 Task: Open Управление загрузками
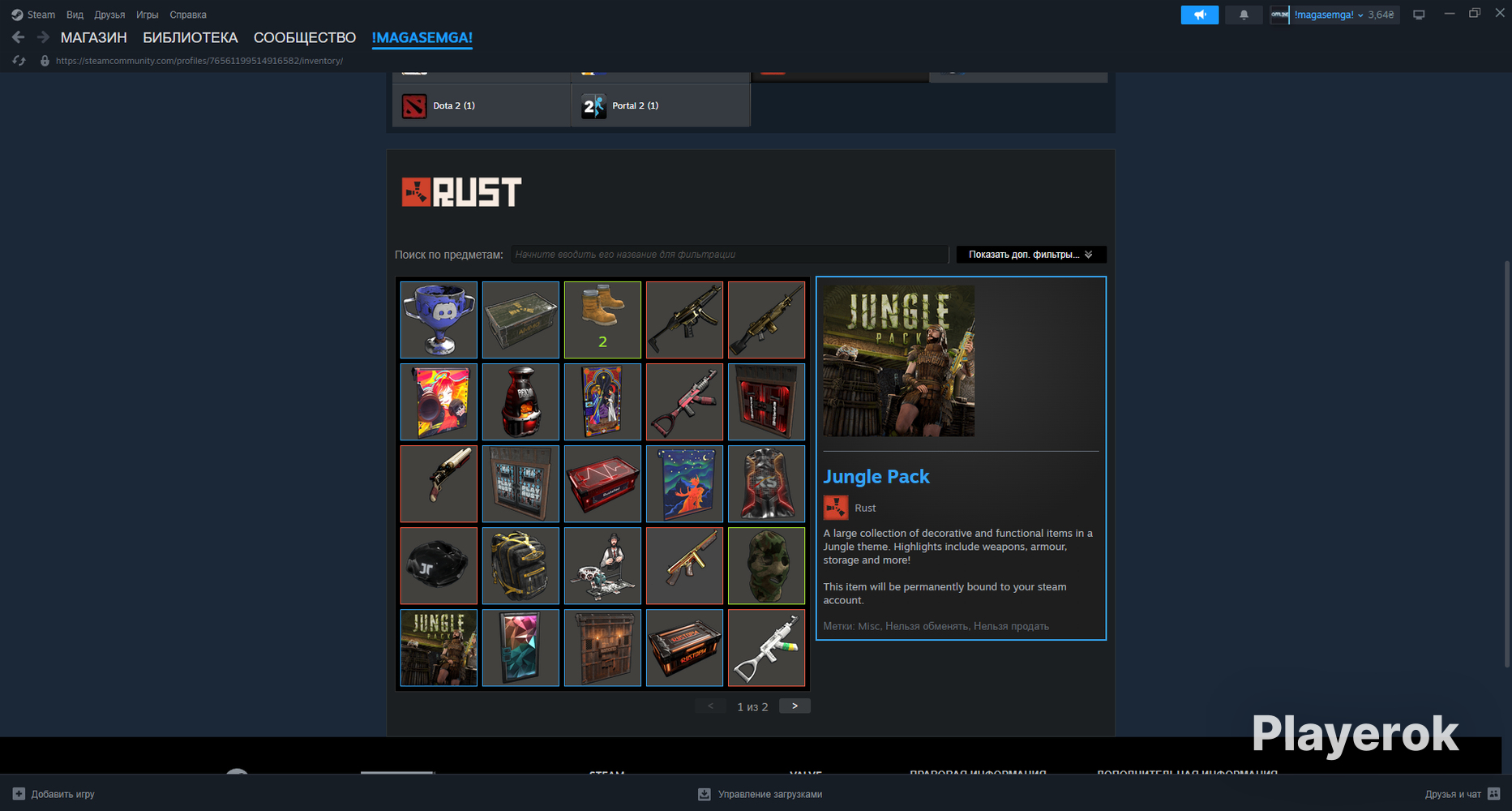coord(760,794)
